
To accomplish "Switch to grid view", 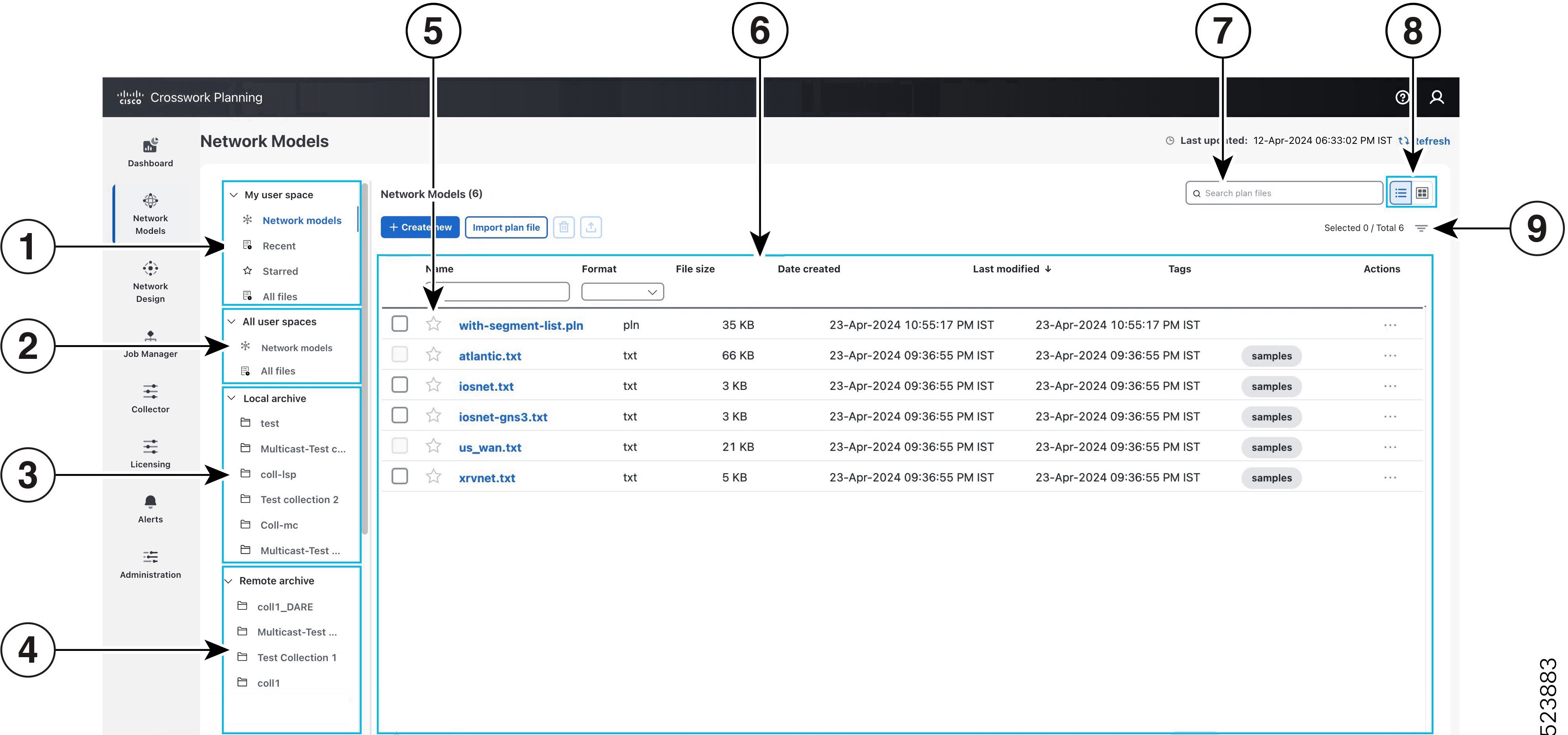I will pyautogui.click(x=1422, y=193).
